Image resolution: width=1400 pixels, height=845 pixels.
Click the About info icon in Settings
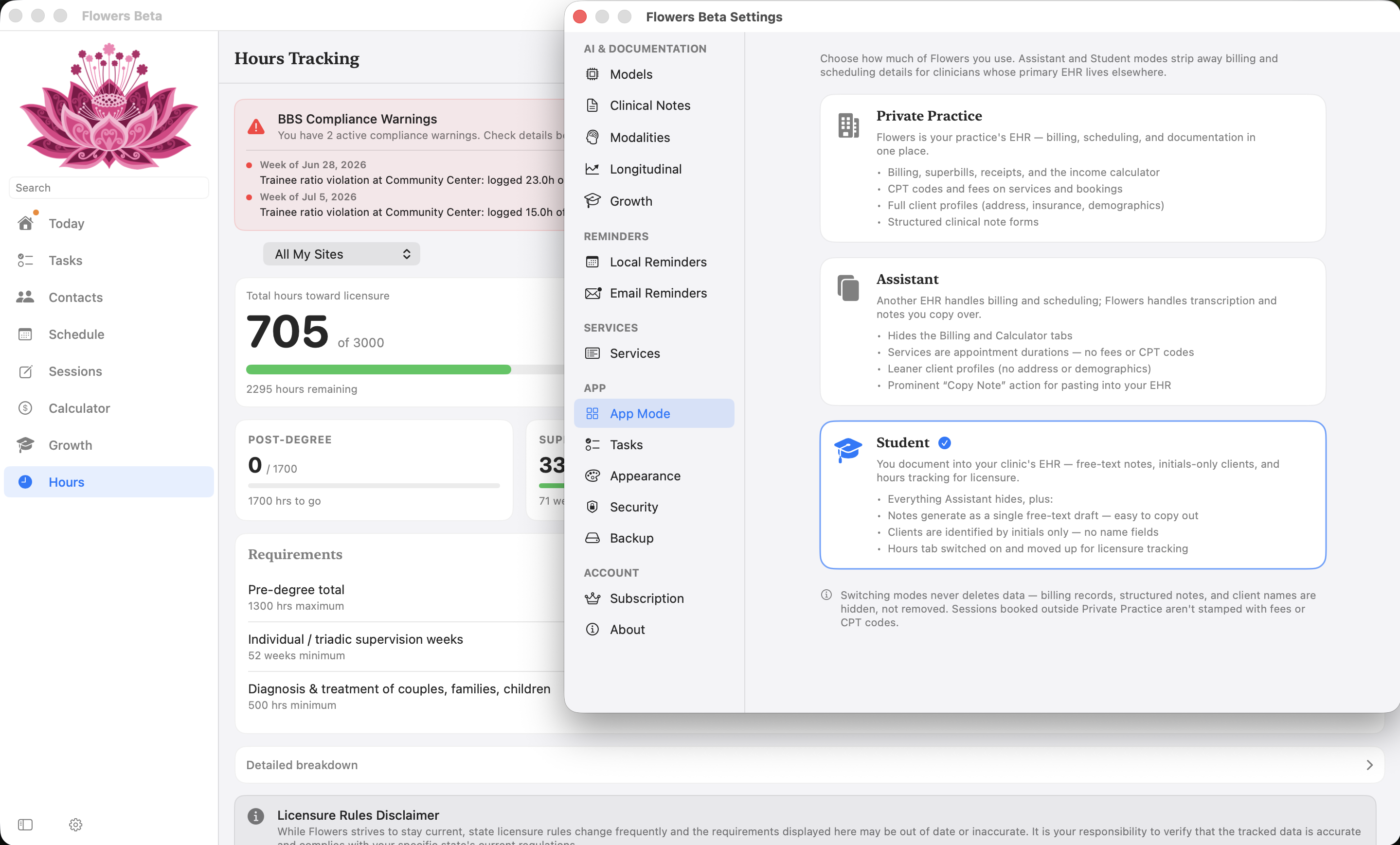tap(592, 629)
